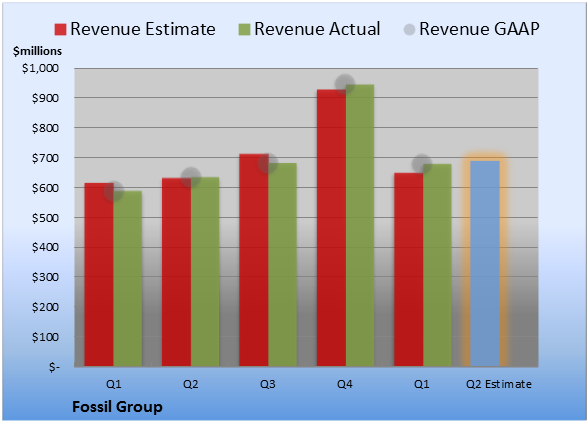Select the green actual bar above Q2
588x422 pixels.
click(205, 272)
